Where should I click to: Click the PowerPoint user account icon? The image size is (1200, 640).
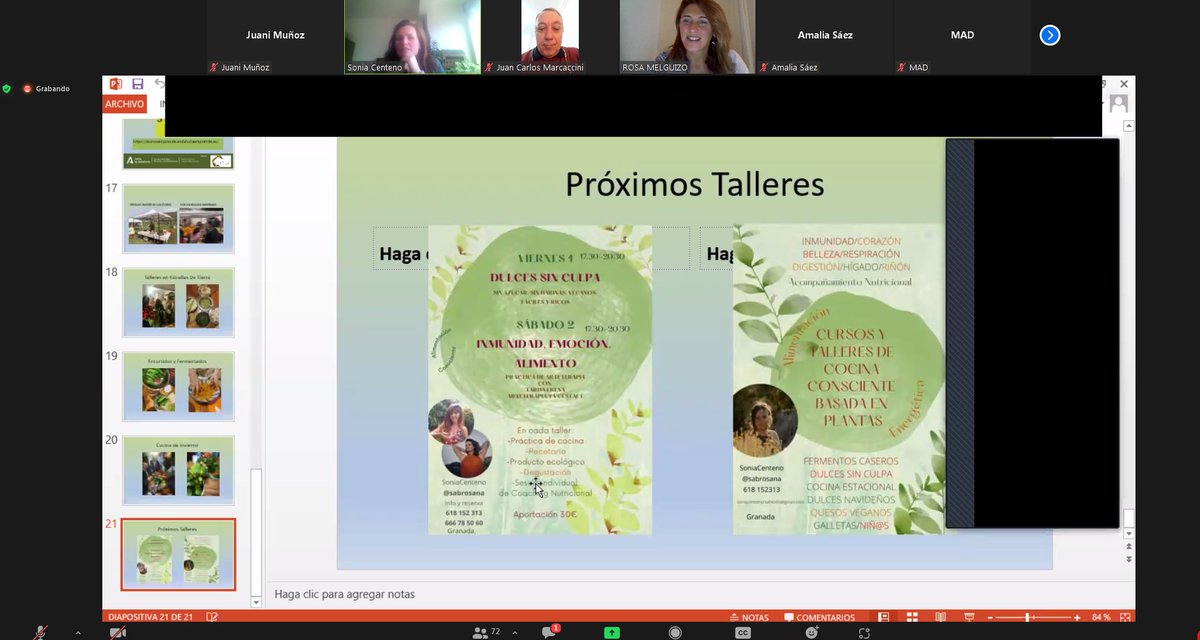[x=1119, y=103]
